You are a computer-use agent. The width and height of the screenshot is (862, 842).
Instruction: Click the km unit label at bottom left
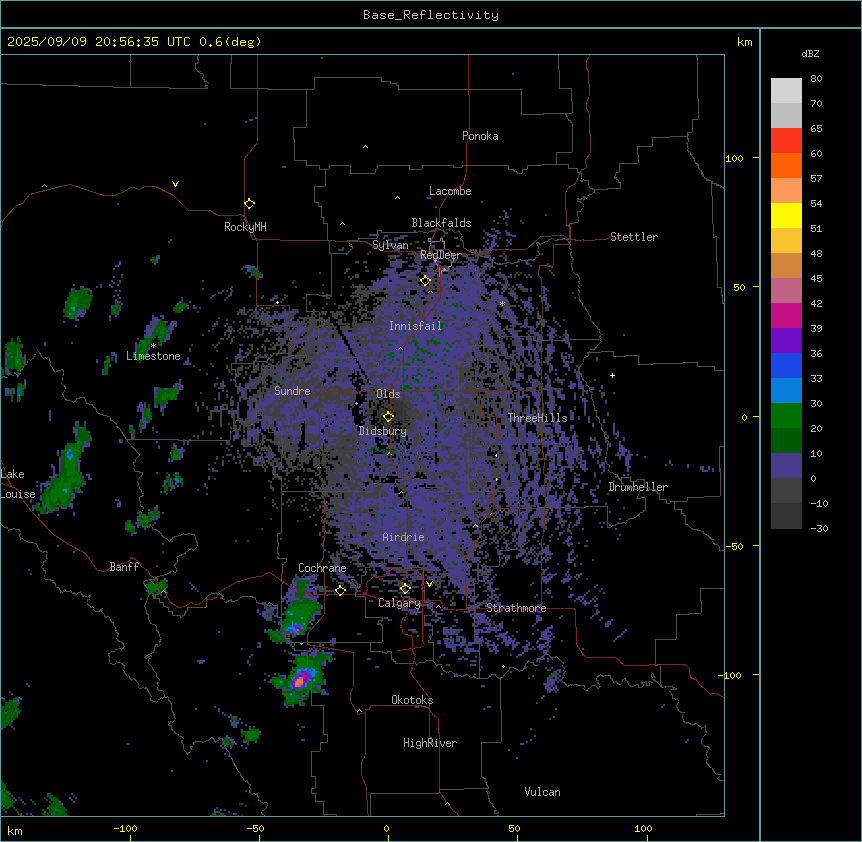pyautogui.click(x=15, y=830)
